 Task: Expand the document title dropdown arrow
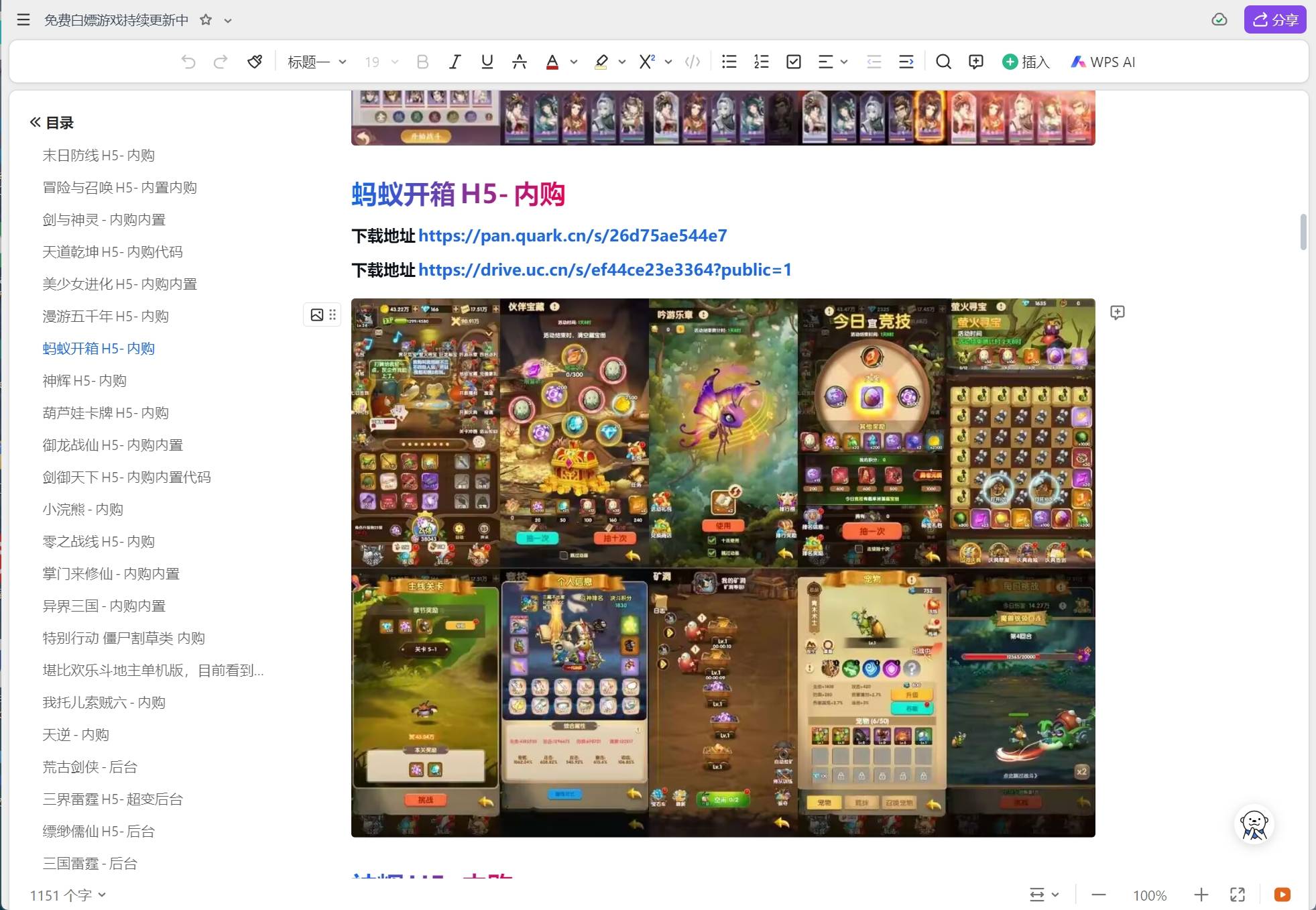[x=228, y=20]
